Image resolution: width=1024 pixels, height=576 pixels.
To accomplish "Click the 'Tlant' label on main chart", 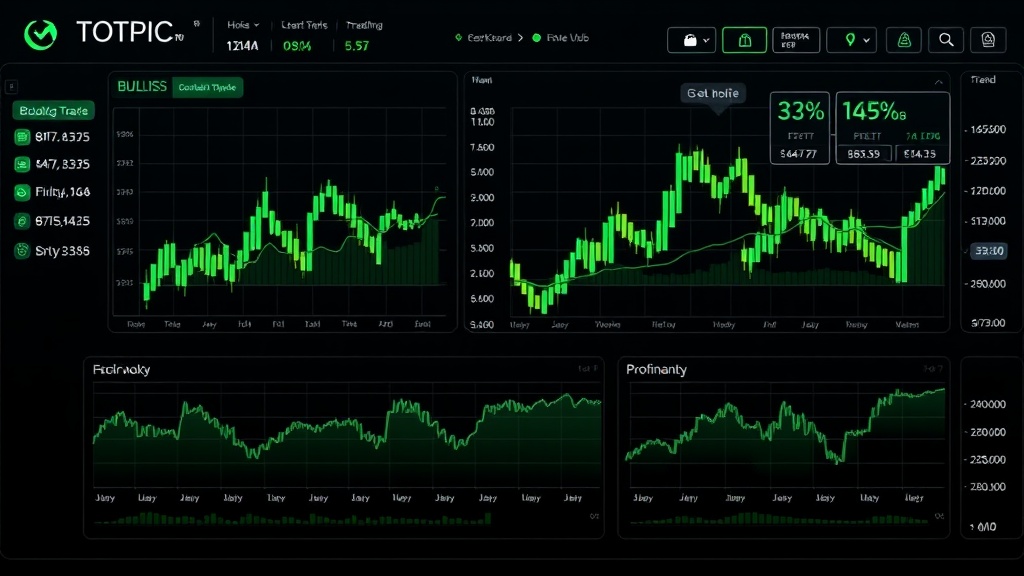I will click(x=482, y=80).
